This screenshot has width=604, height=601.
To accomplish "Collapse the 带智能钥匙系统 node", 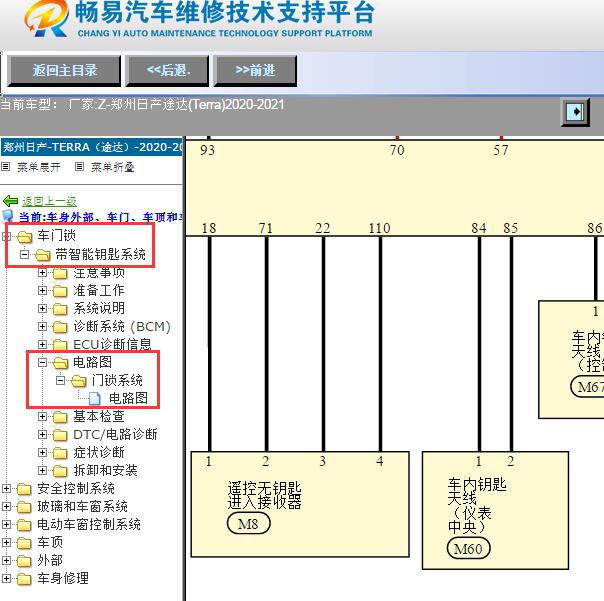I will coord(24,254).
